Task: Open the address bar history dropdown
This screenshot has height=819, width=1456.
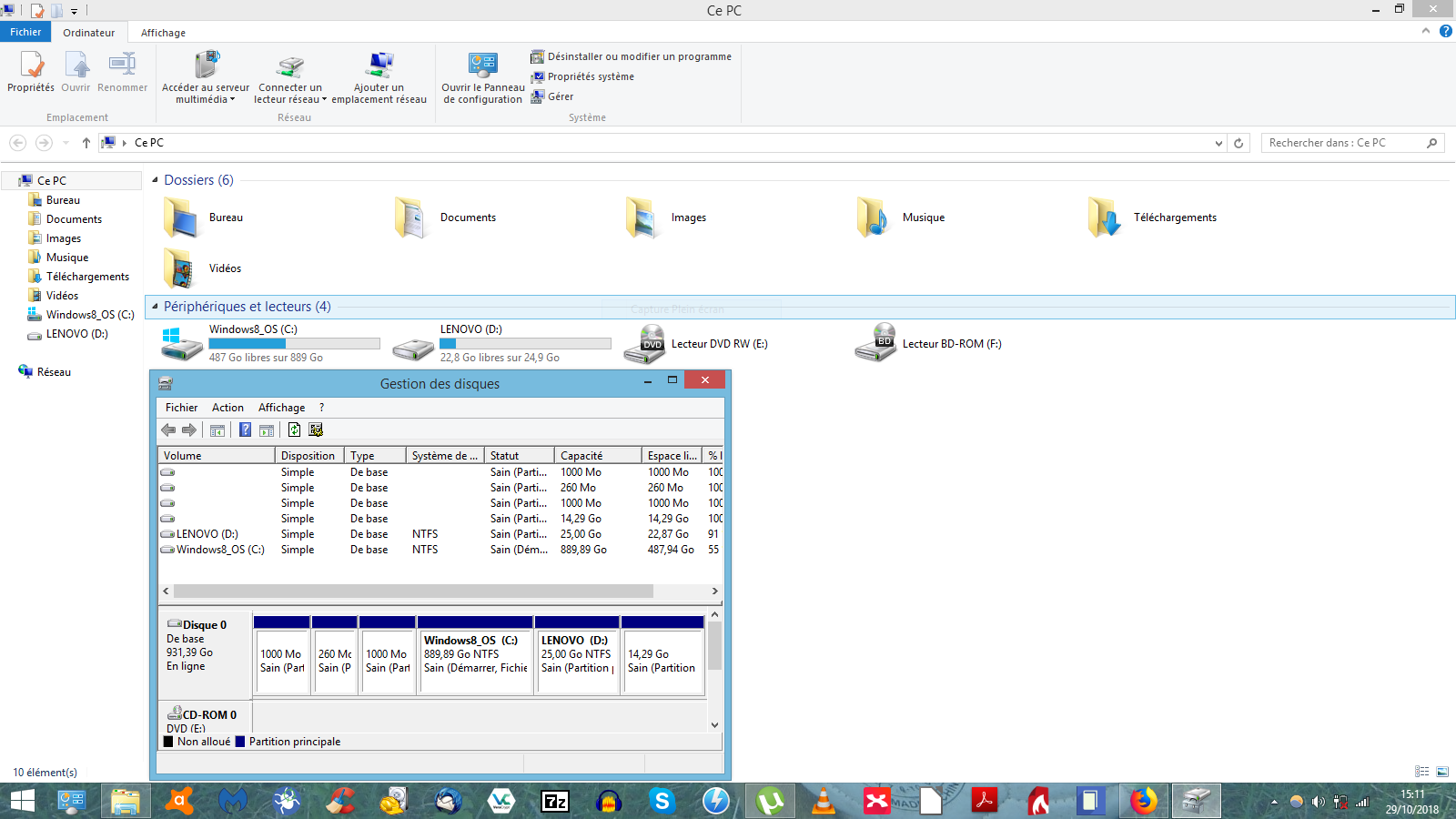Action: tap(1218, 143)
